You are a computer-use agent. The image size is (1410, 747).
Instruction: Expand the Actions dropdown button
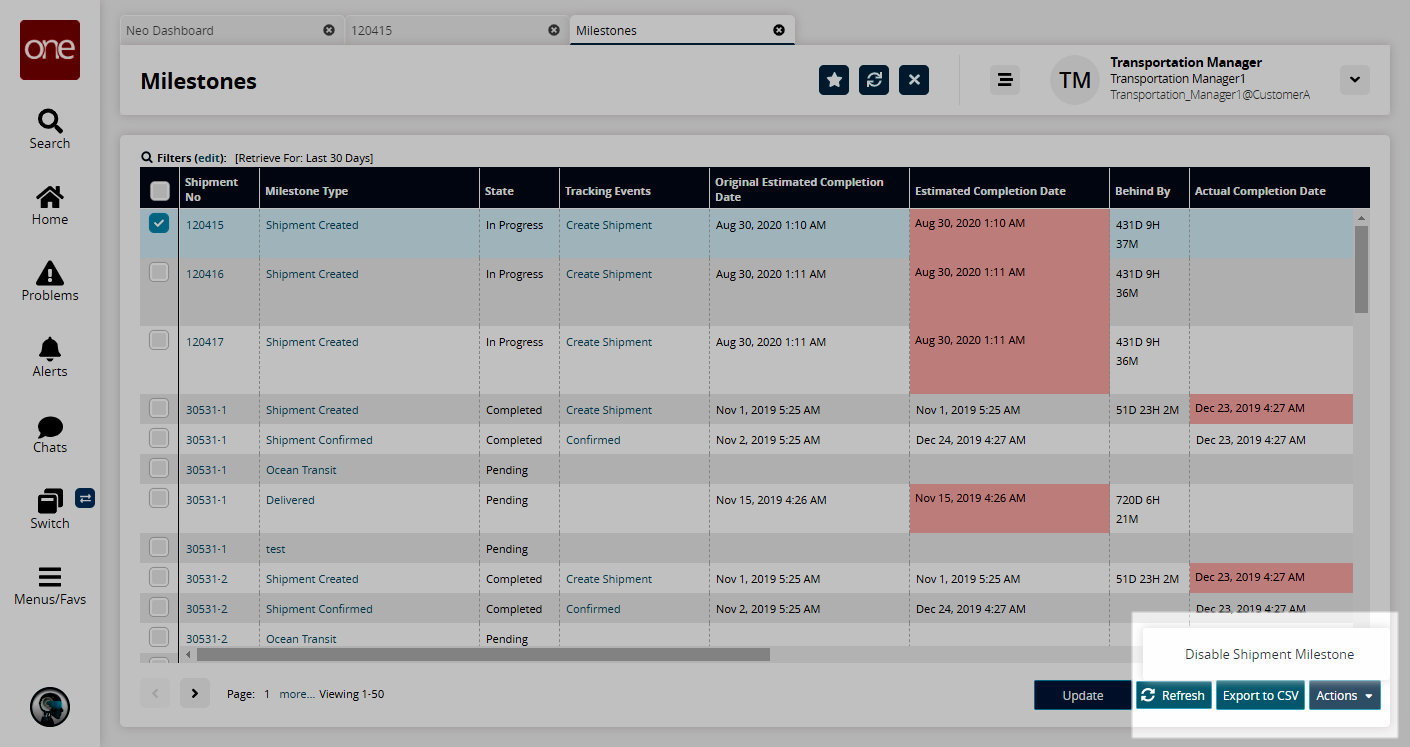[x=1344, y=695]
